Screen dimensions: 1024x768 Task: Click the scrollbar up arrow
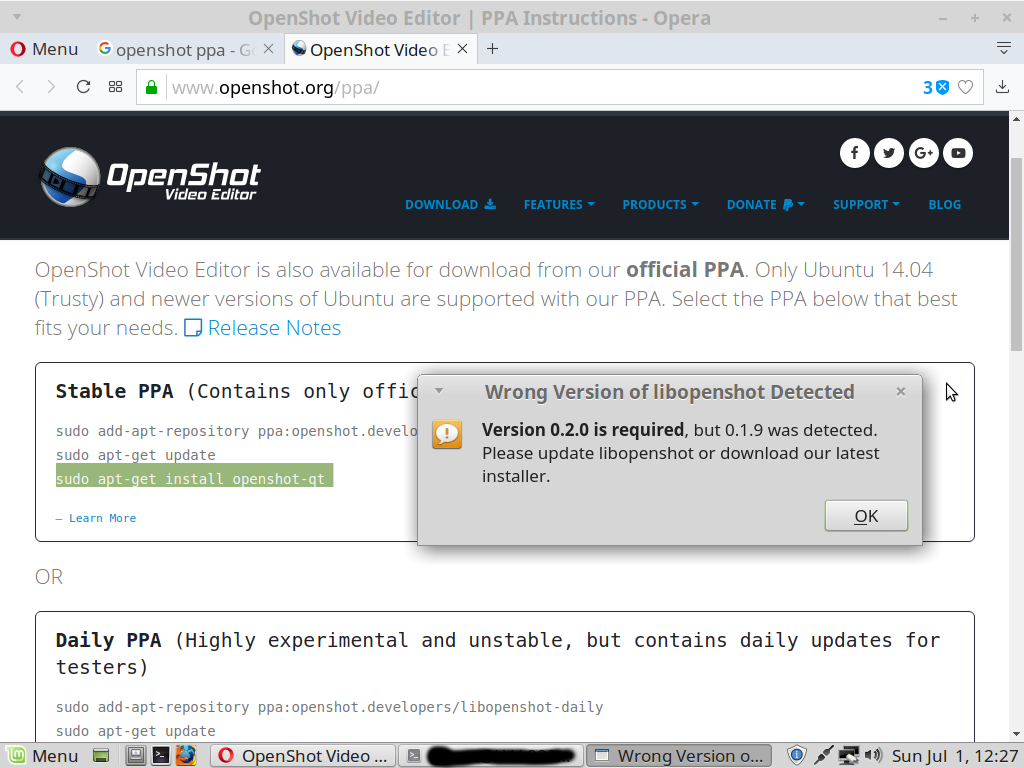[1016, 119]
